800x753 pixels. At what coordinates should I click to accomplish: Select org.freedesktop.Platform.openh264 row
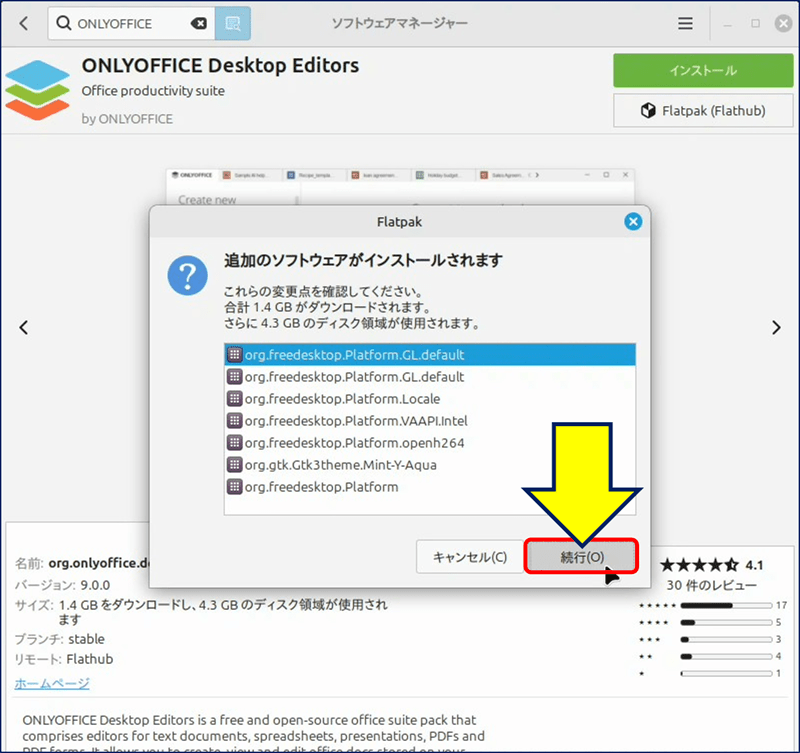point(430,442)
